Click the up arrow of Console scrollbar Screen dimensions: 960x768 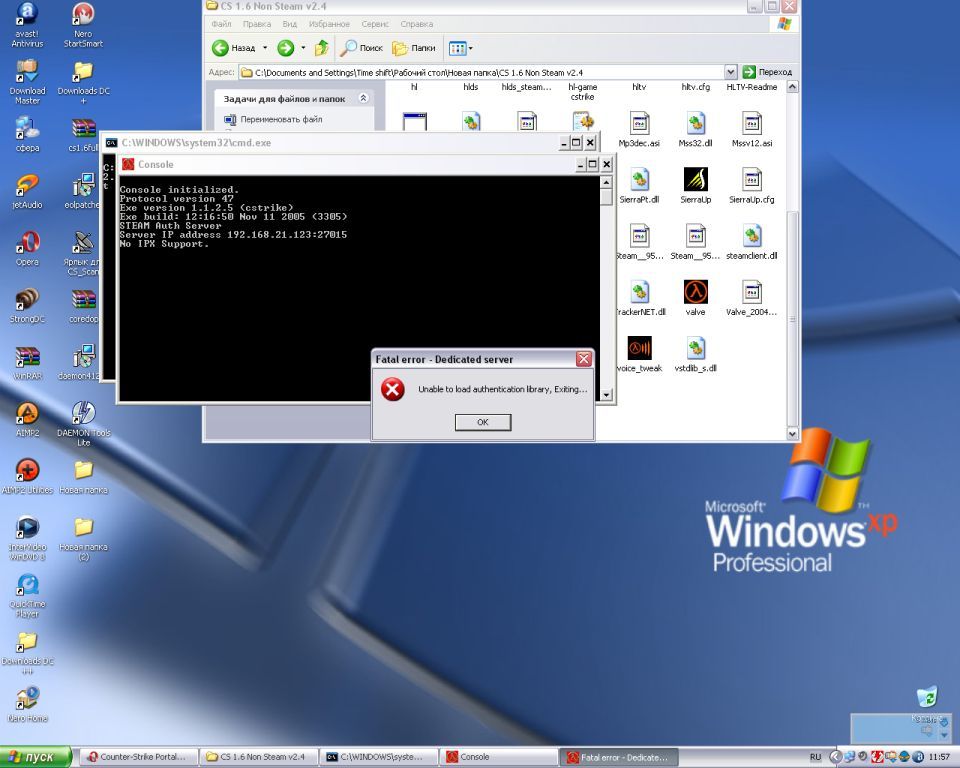[606, 182]
